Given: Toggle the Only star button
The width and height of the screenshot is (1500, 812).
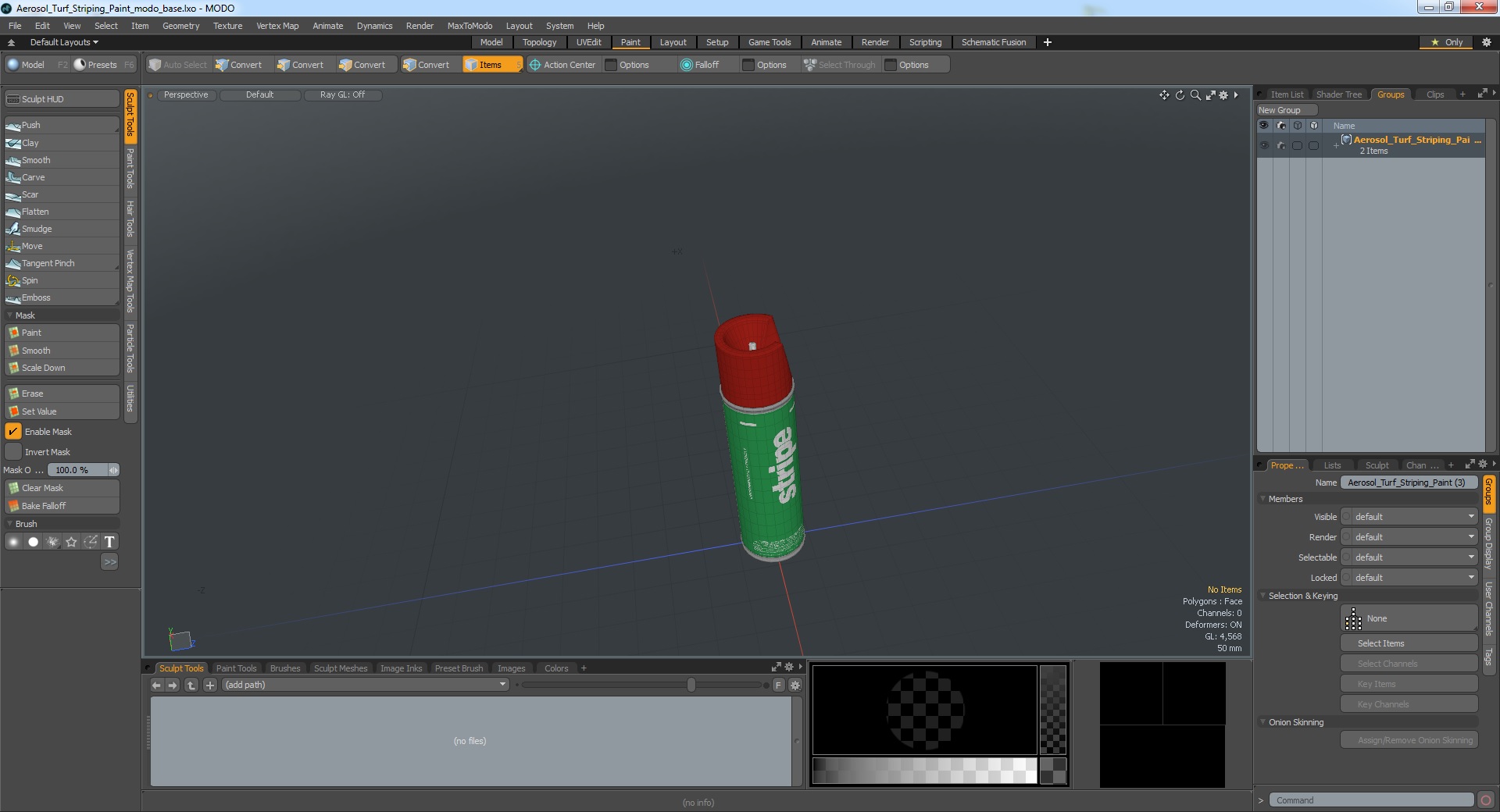Looking at the screenshot, I should click(x=1446, y=42).
